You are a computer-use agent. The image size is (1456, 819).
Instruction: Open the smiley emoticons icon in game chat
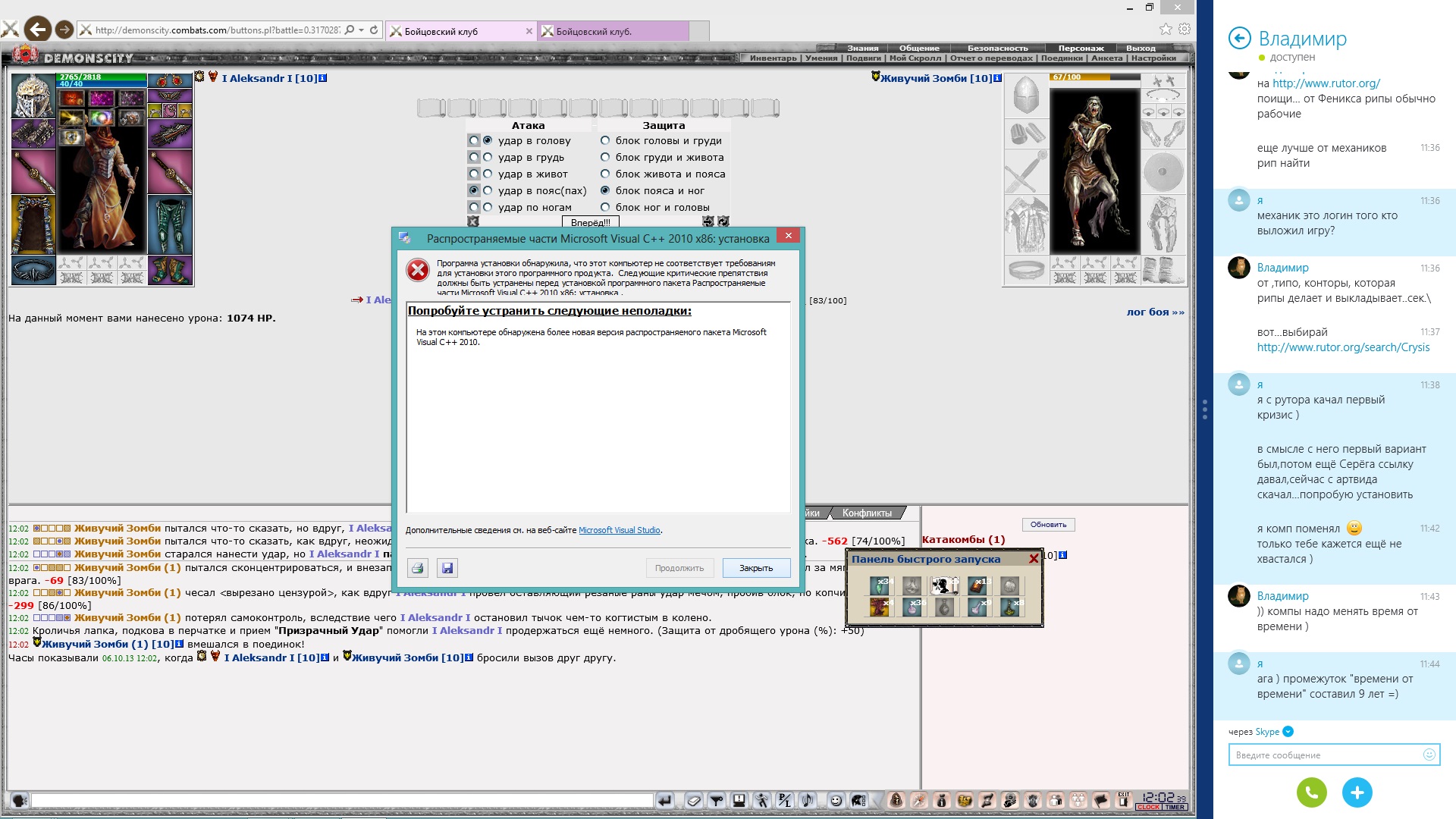836,800
